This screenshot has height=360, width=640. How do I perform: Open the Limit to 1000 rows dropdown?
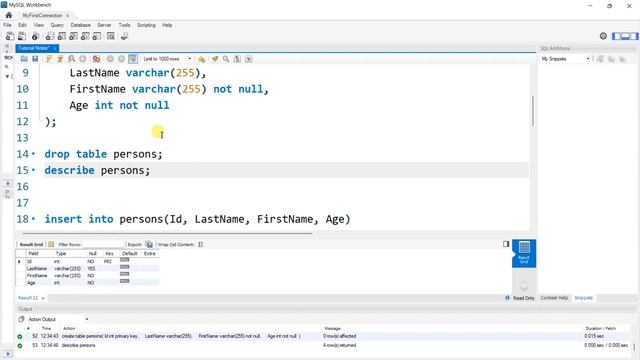click(167, 59)
